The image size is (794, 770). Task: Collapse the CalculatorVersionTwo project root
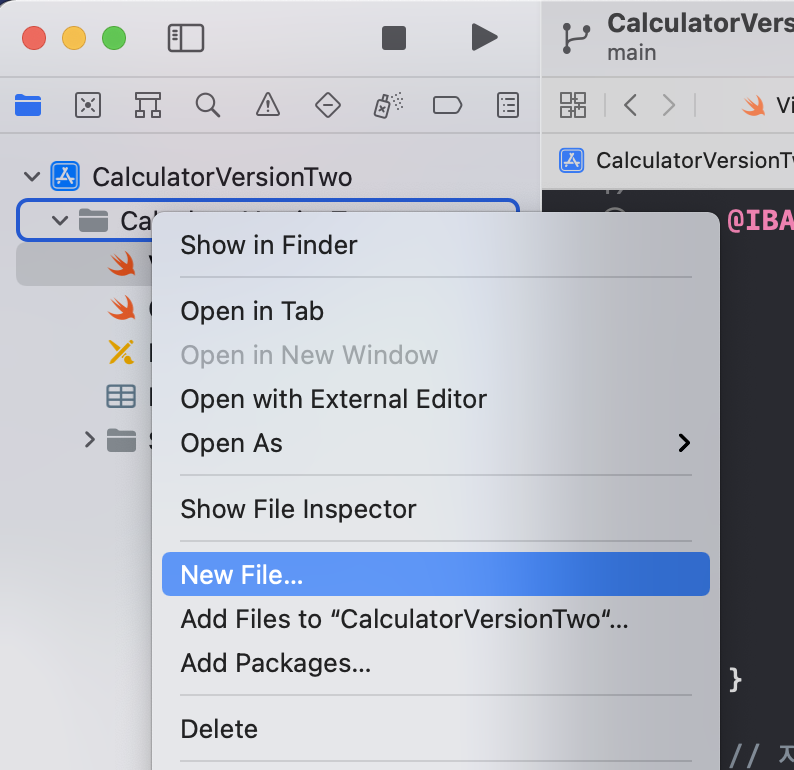[32, 177]
